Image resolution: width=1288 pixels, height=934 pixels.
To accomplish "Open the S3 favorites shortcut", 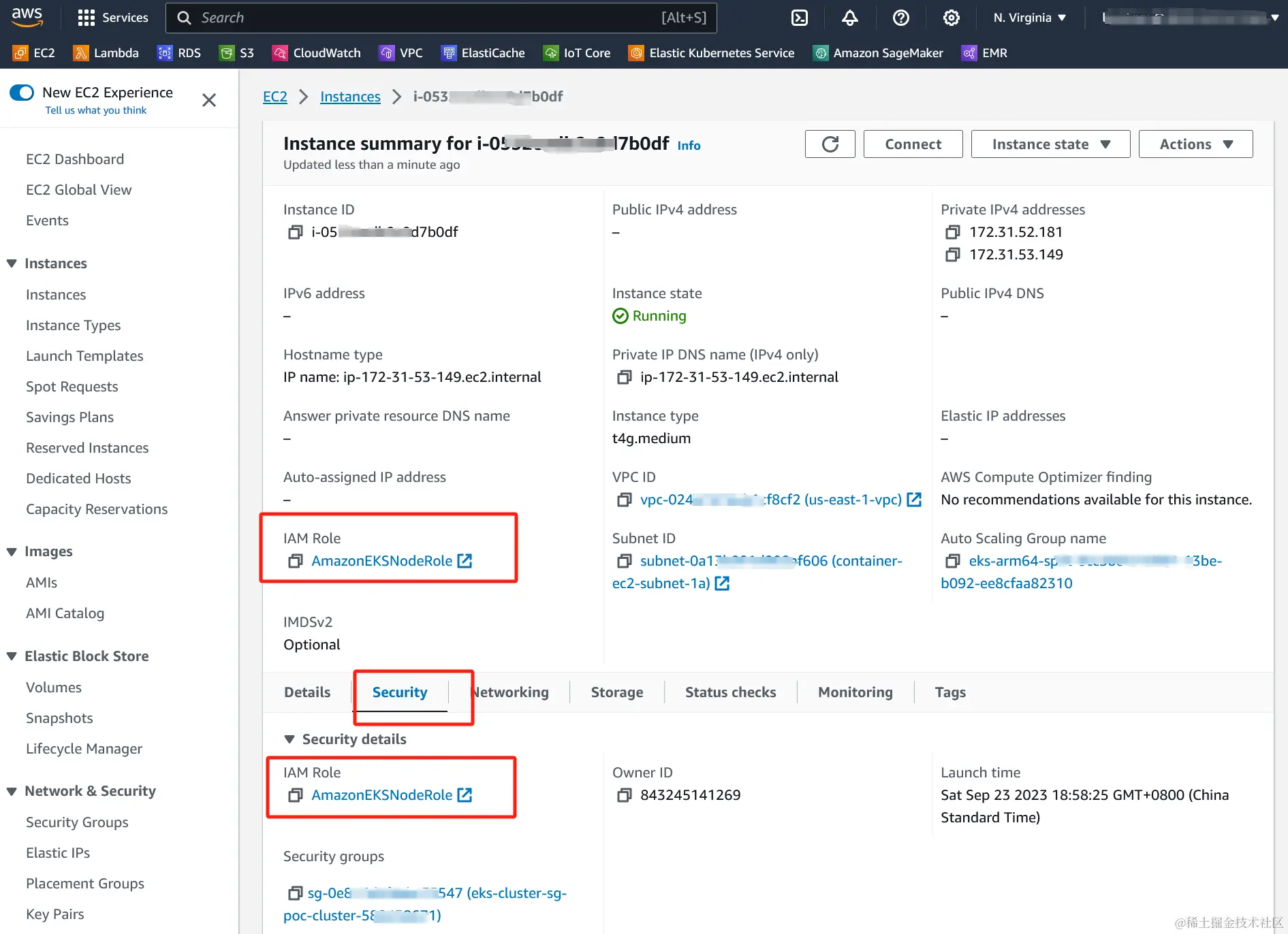I will coord(237,53).
